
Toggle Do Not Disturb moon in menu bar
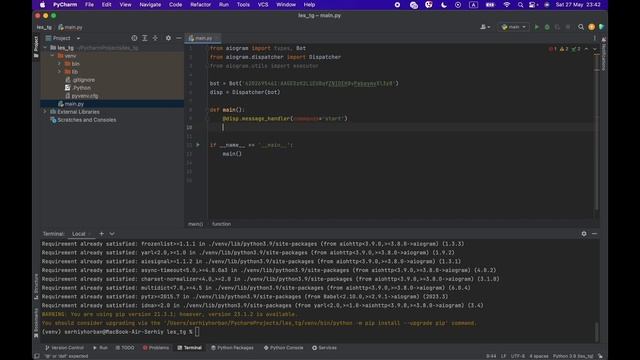click(444, 5)
